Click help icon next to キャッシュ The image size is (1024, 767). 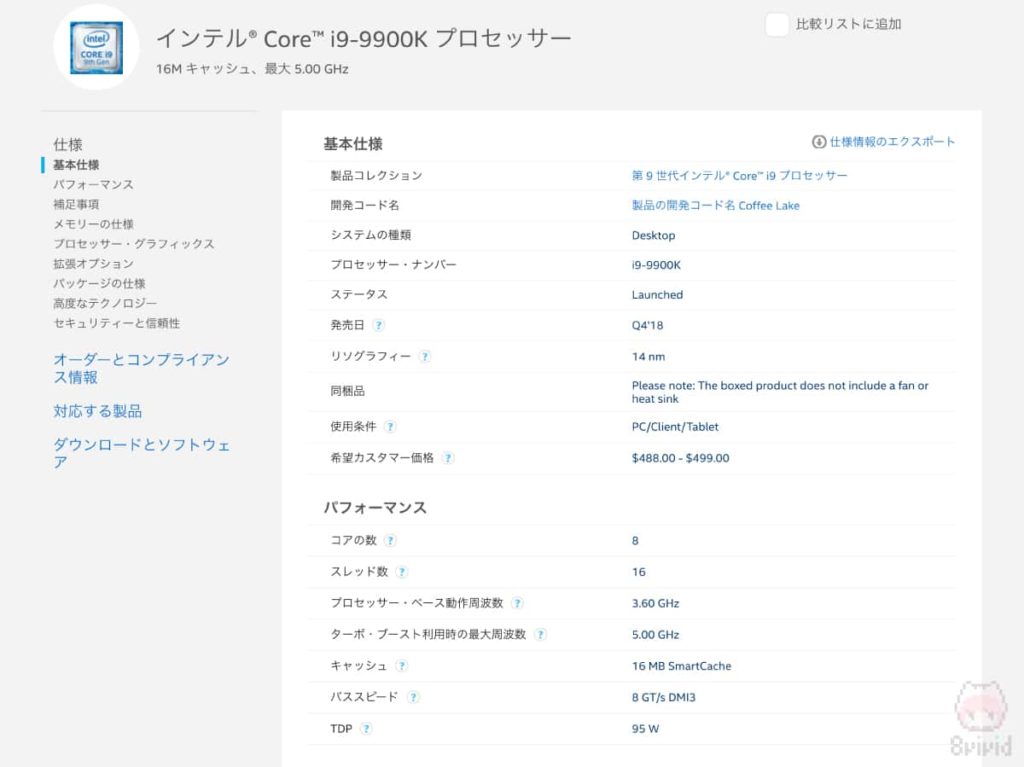pyautogui.click(x=401, y=666)
